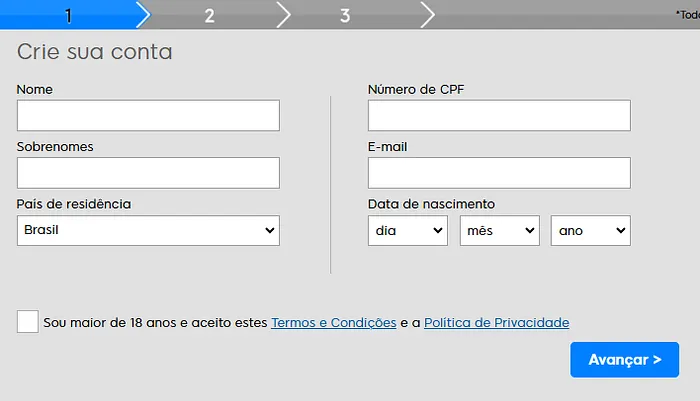
Task: Click the Nome text field
Action: pyautogui.click(x=148, y=116)
